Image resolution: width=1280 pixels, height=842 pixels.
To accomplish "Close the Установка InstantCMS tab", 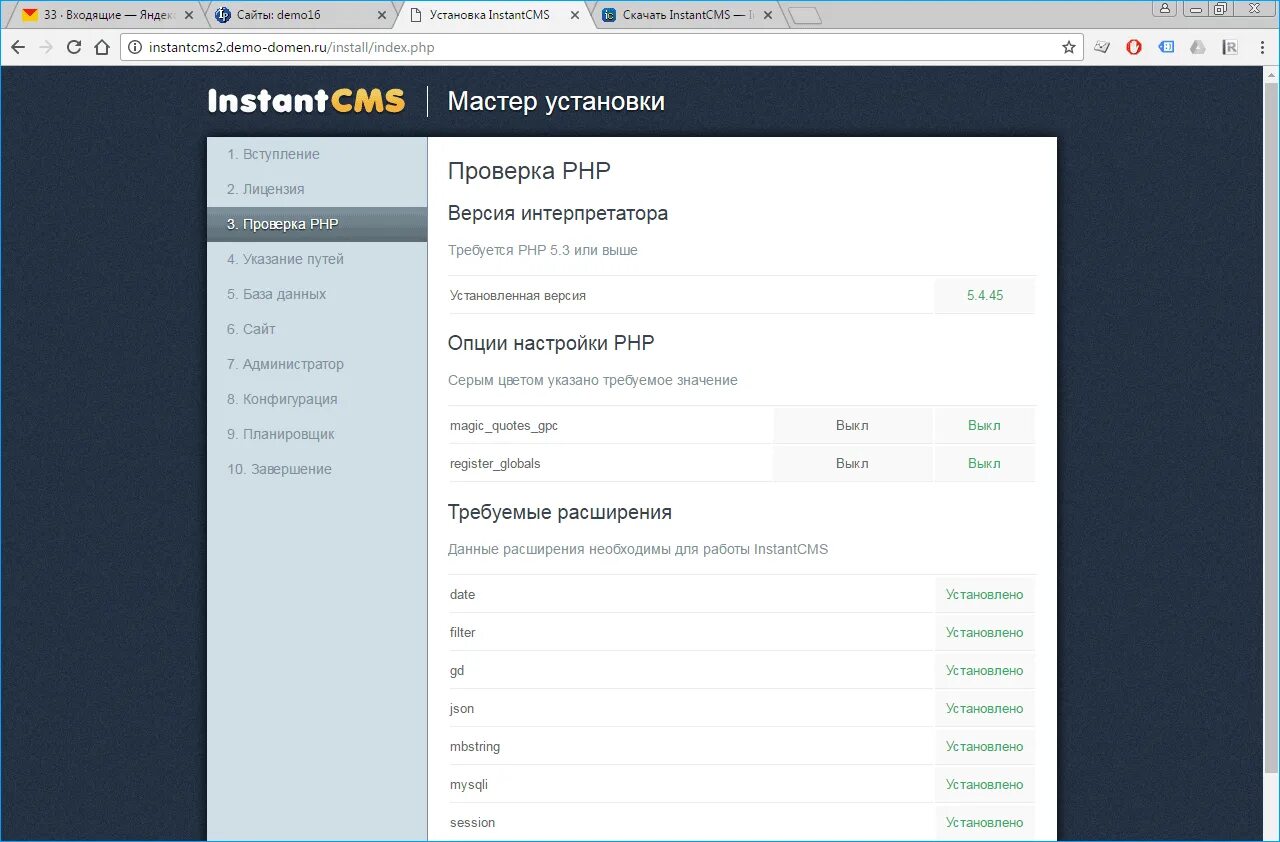I will [x=574, y=15].
